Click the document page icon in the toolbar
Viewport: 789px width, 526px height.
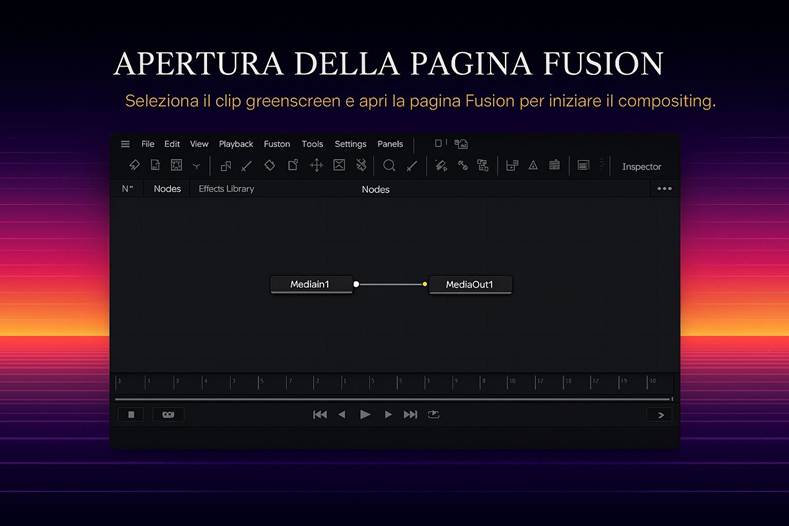tap(155, 165)
